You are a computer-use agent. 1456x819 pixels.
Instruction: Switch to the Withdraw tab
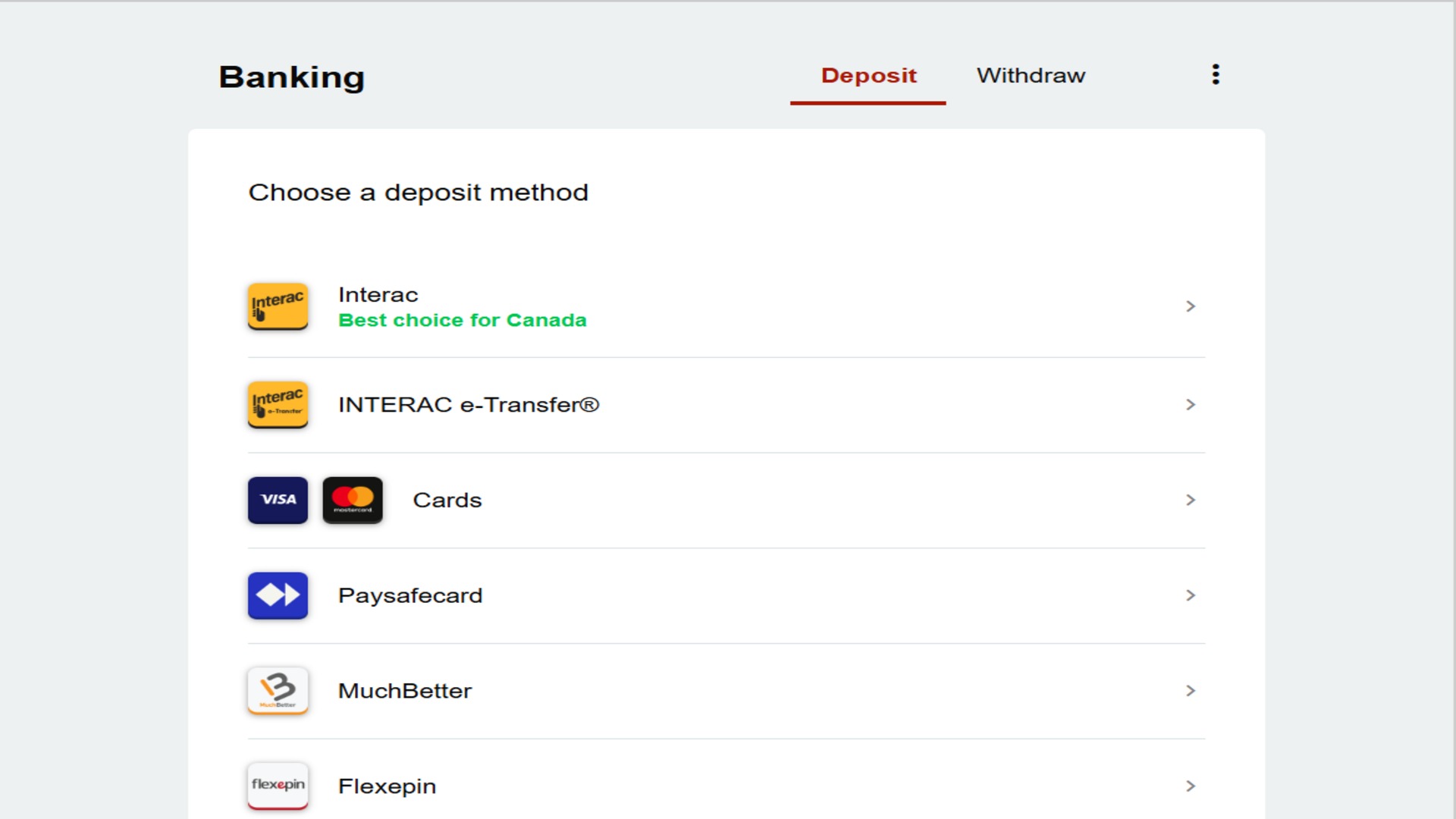pyautogui.click(x=1031, y=76)
